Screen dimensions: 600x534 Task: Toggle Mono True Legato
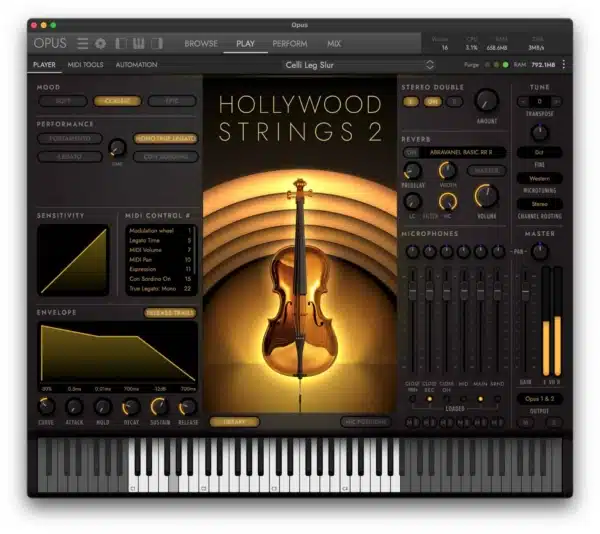(165, 138)
